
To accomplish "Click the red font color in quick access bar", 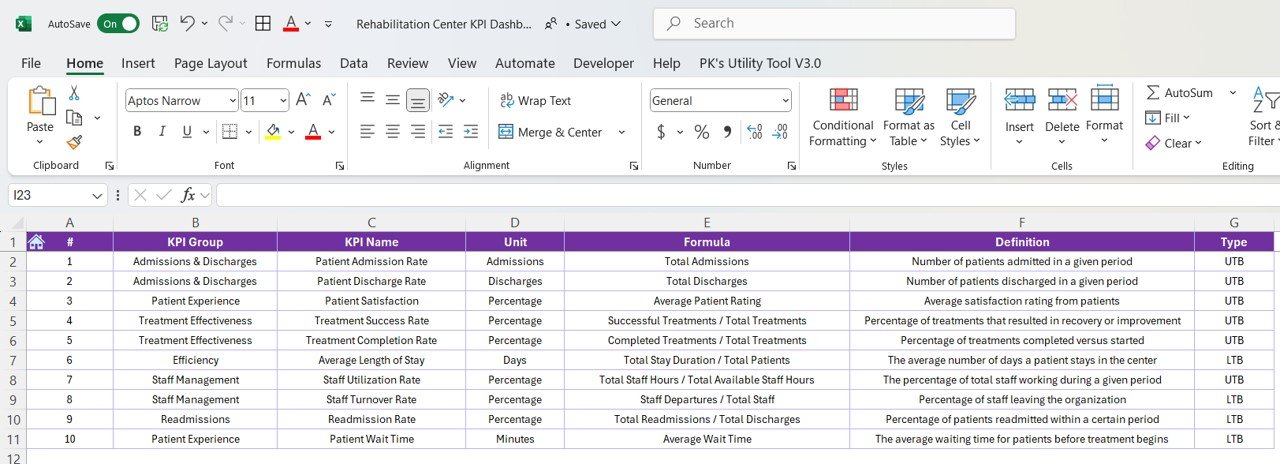I will point(291,23).
